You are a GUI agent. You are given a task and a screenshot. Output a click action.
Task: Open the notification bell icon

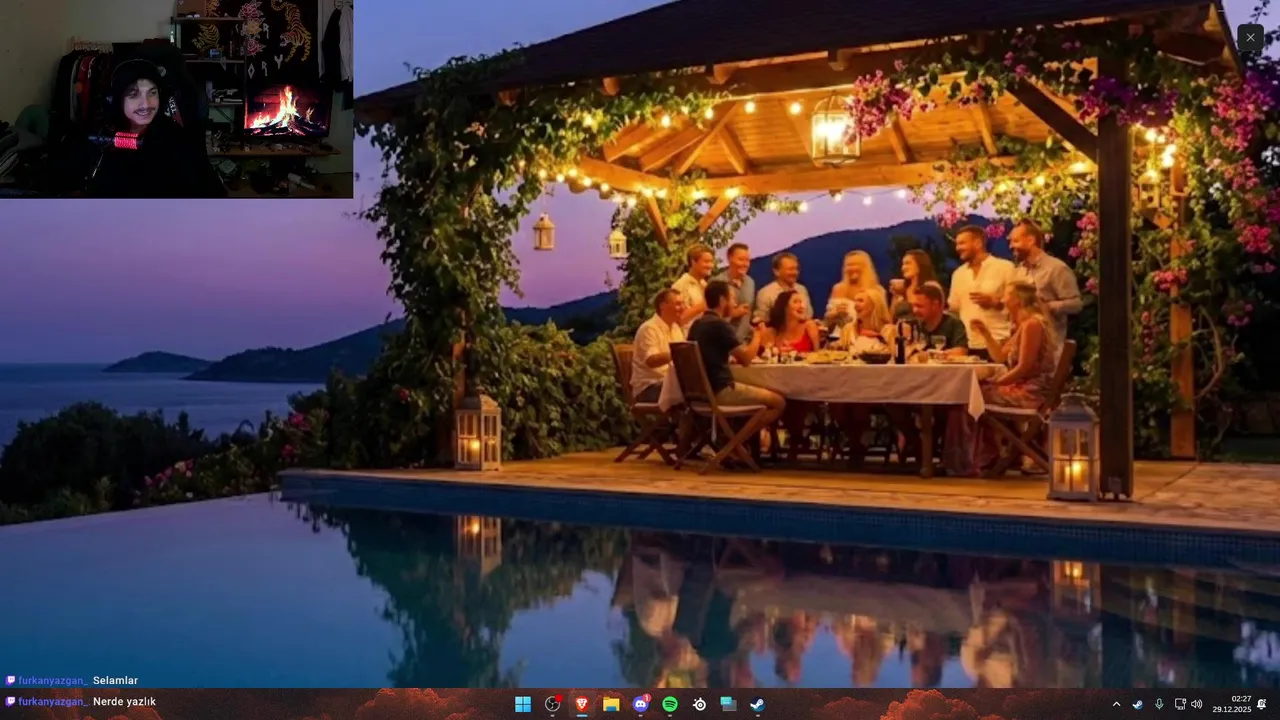click(1262, 704)
